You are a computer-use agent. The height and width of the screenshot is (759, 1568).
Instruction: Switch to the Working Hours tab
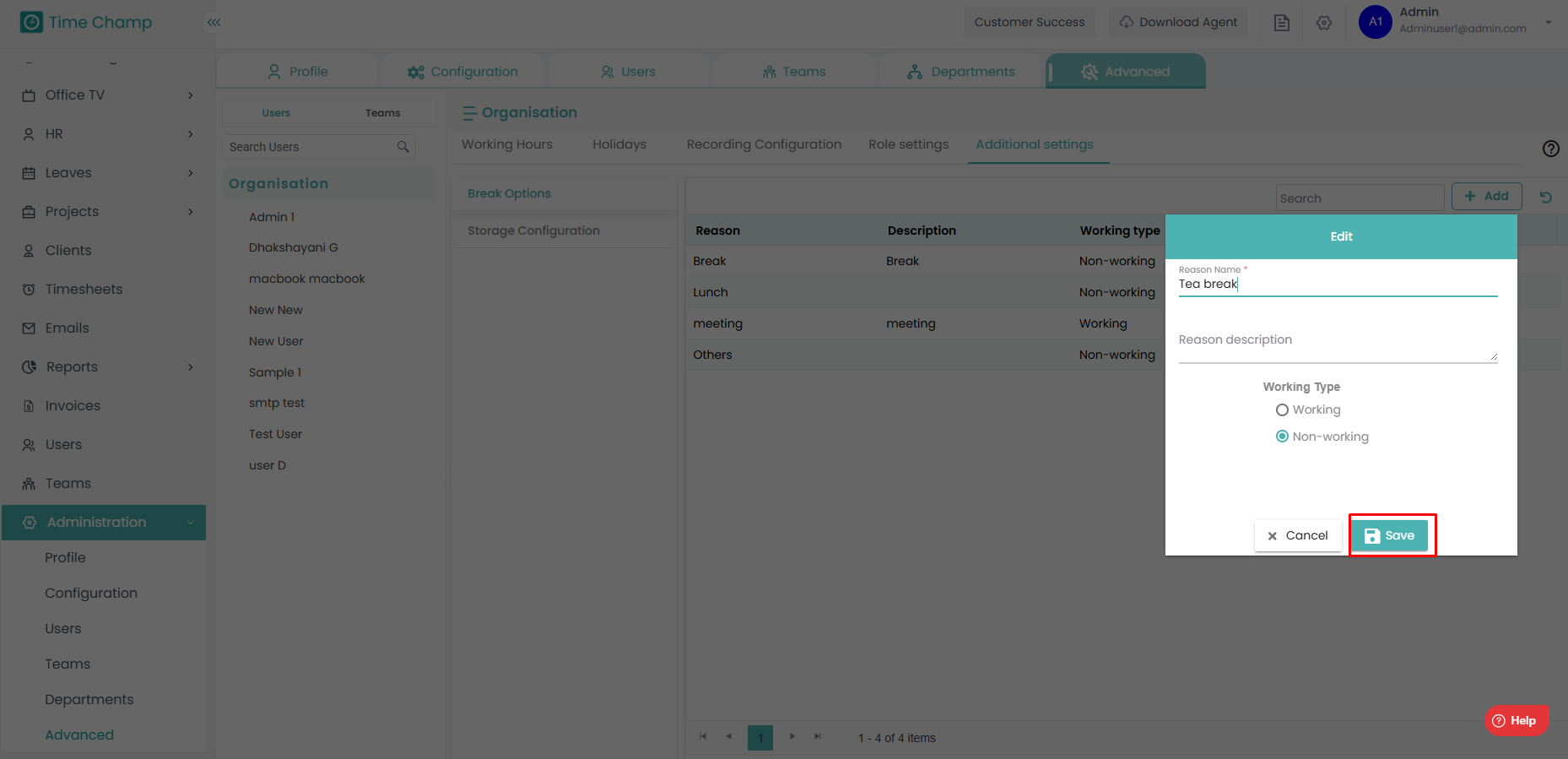pyautogui.click(x=506, y=144)
